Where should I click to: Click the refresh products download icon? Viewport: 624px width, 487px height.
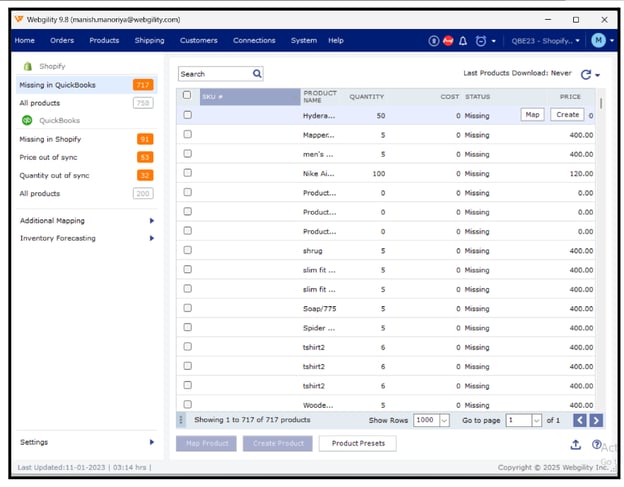tap(586, 74)
